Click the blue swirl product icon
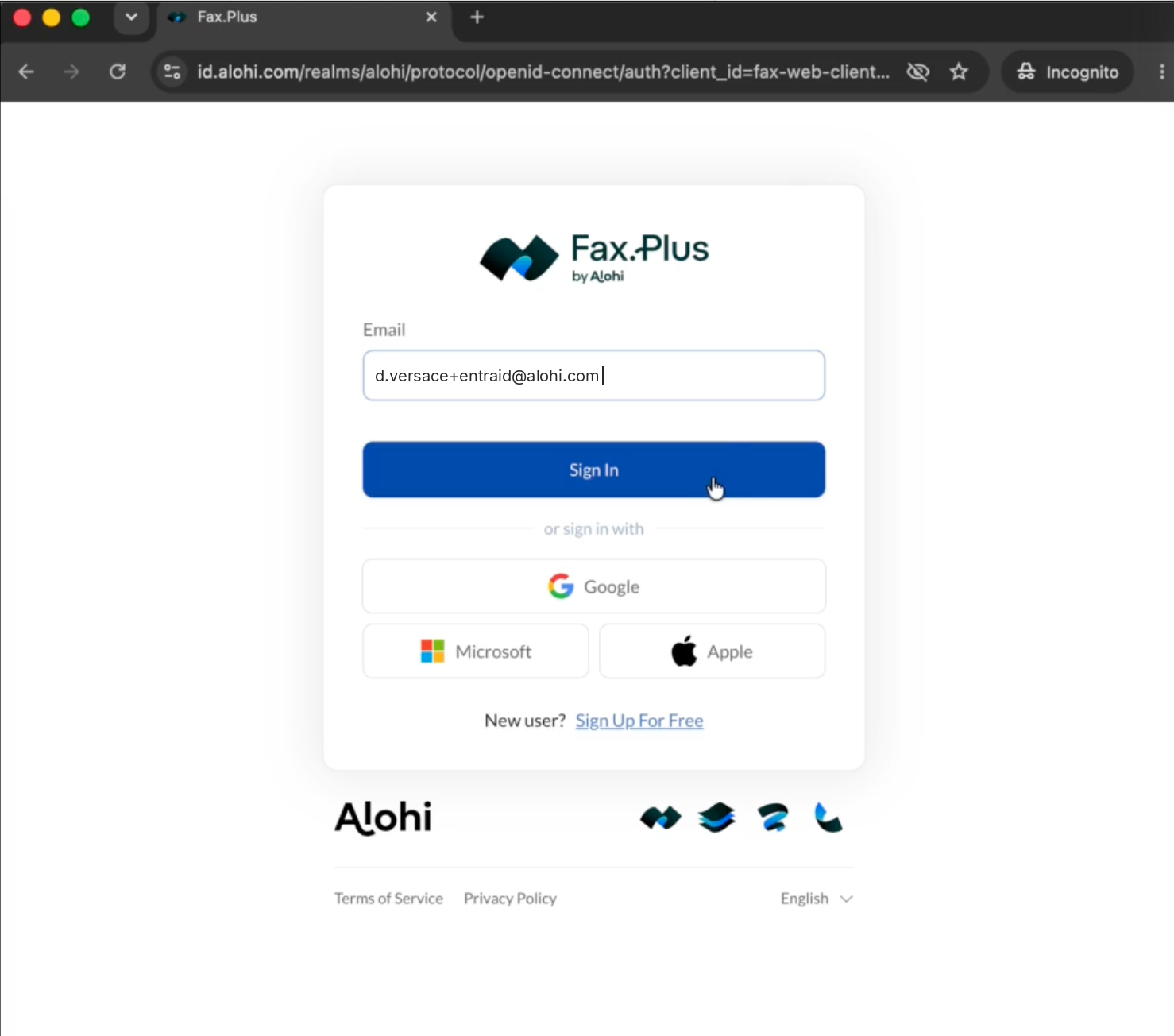The width and height of the screenshot is (1174, 1036). (772, 818)
